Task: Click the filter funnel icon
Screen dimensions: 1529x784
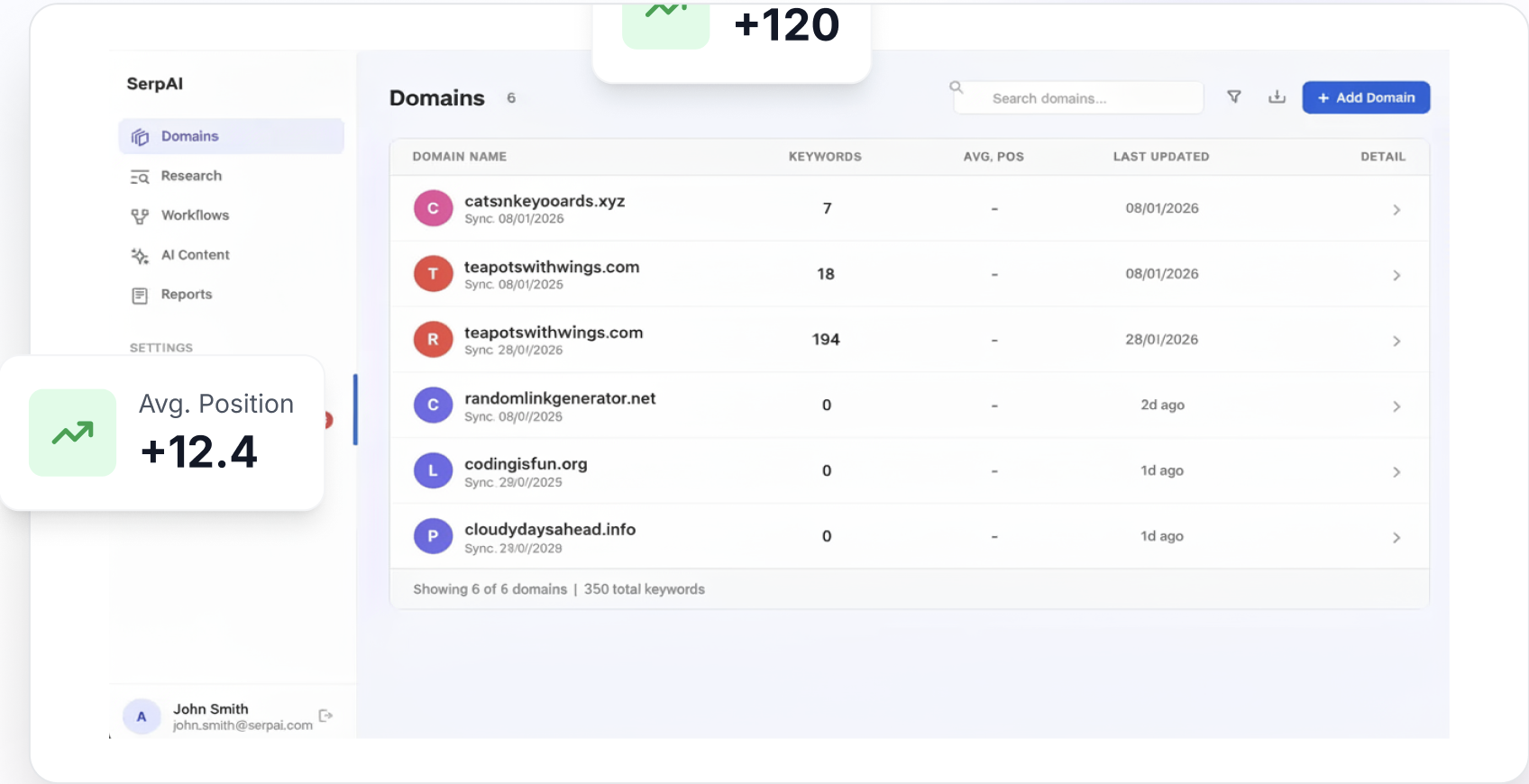Action: 1234,97
